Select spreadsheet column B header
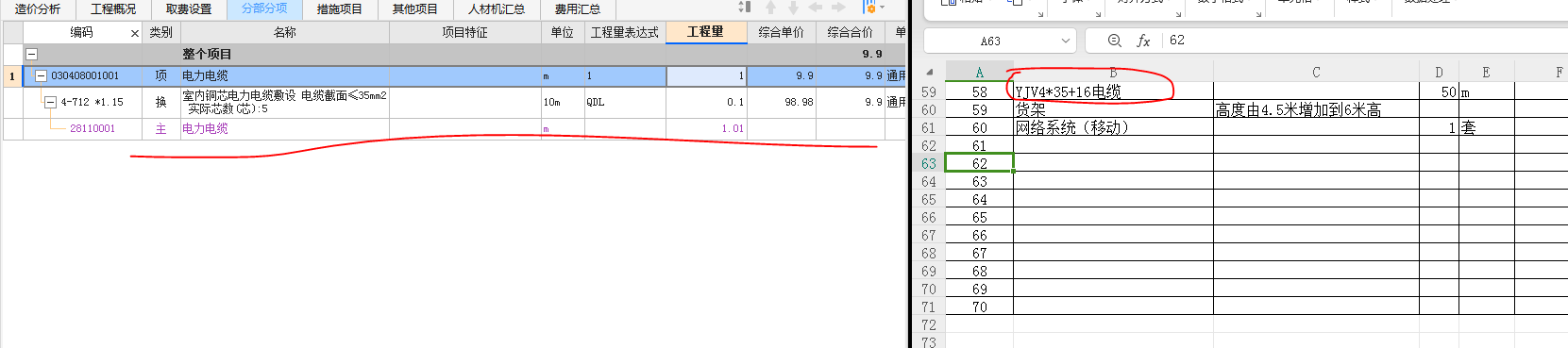Viewport: 1568px width, 348px height. click(1114, 73)
